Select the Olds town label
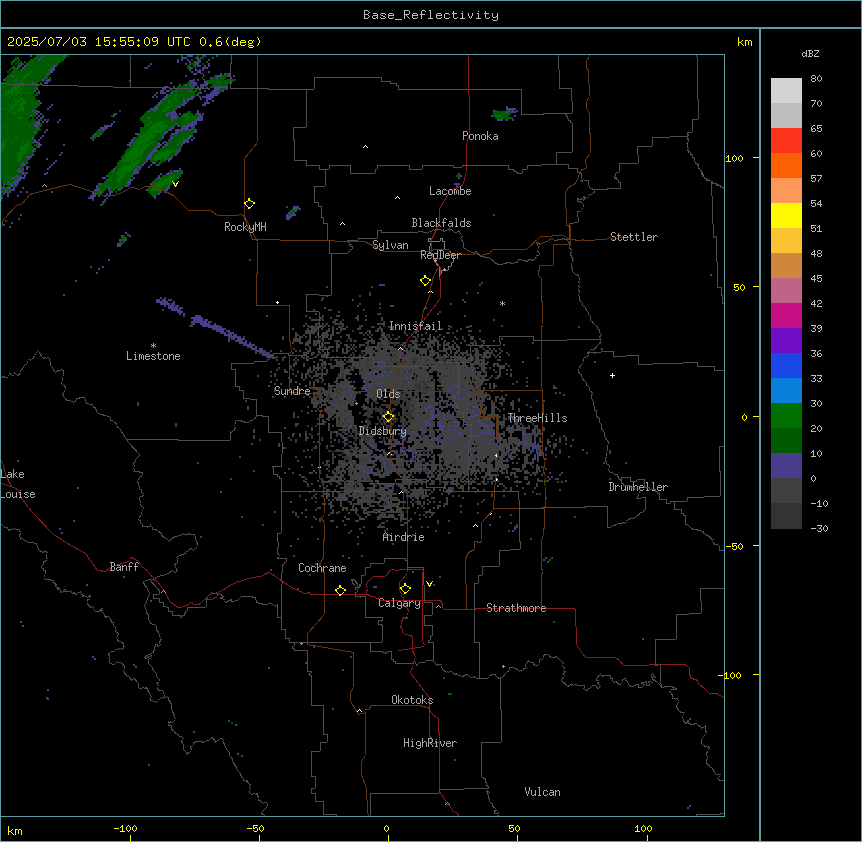862x842 pixels. pos(388,394)
